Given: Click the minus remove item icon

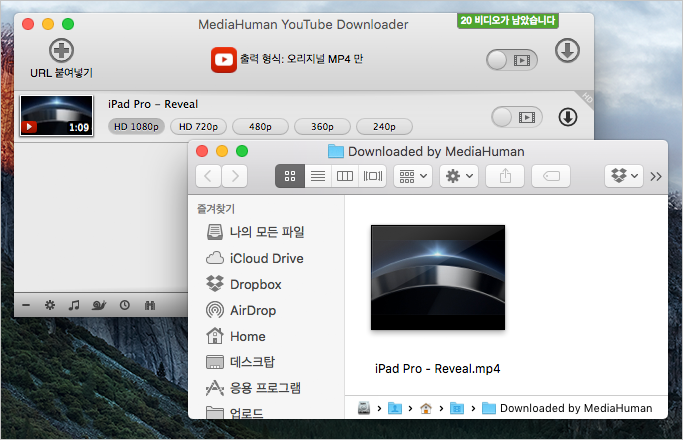Looking at the screenshot, I should click(26, 305).
